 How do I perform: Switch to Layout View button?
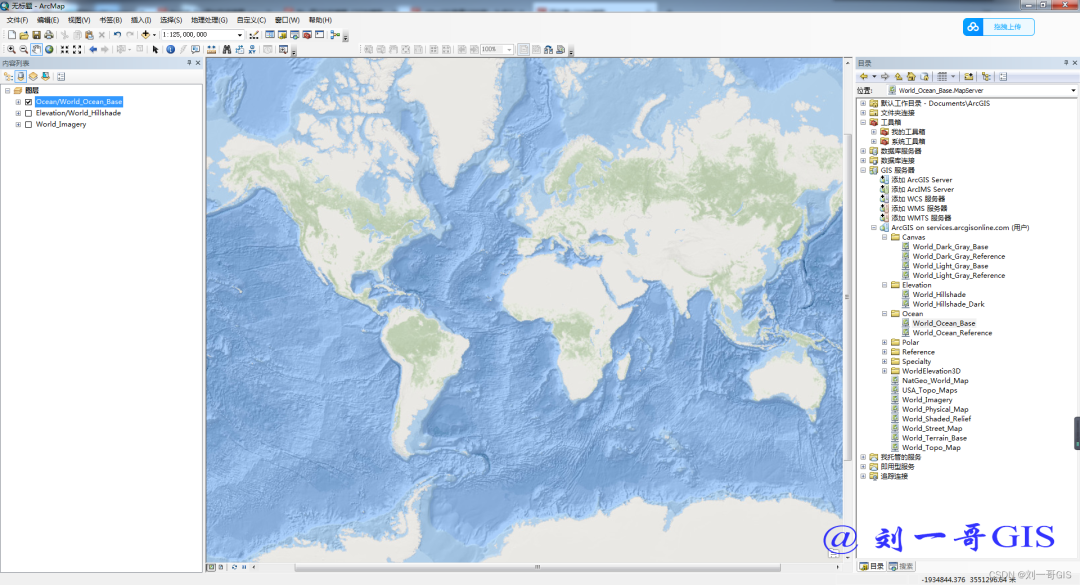coord(220,567)
